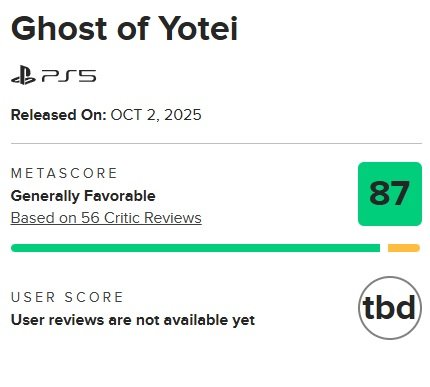Click the number 87 in the score box
430x387 pixels.
(389, 193)
